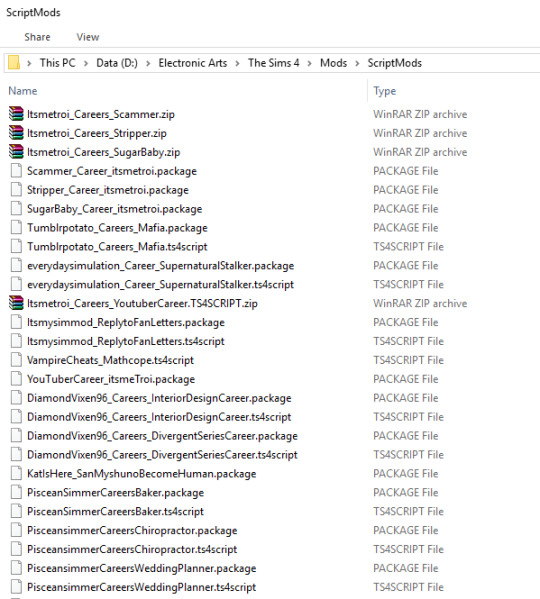Go up to Mods folder in breadcrumb

click(x=333, y=63)
